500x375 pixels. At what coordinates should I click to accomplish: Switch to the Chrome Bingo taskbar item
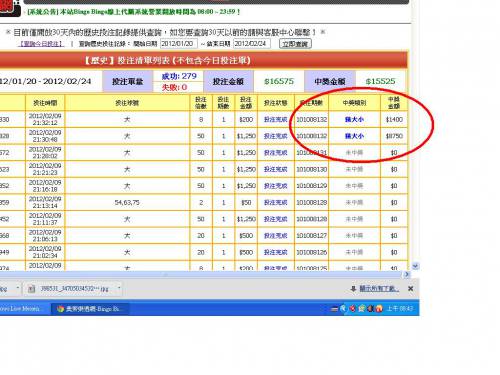click(x=89, y=309)
